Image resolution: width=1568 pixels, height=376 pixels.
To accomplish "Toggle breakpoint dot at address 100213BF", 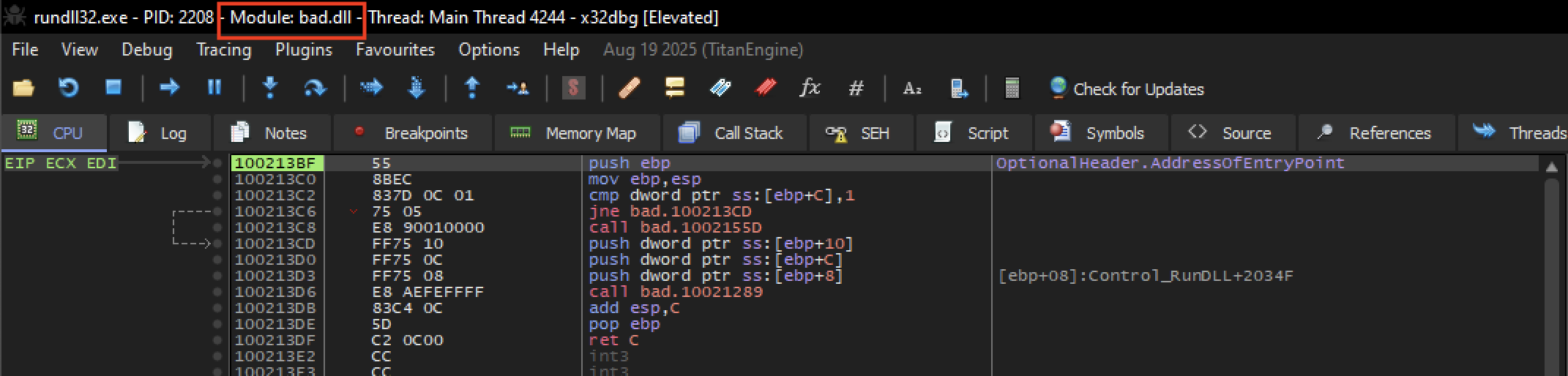I will pyautogui.click(x=217, y=163).
